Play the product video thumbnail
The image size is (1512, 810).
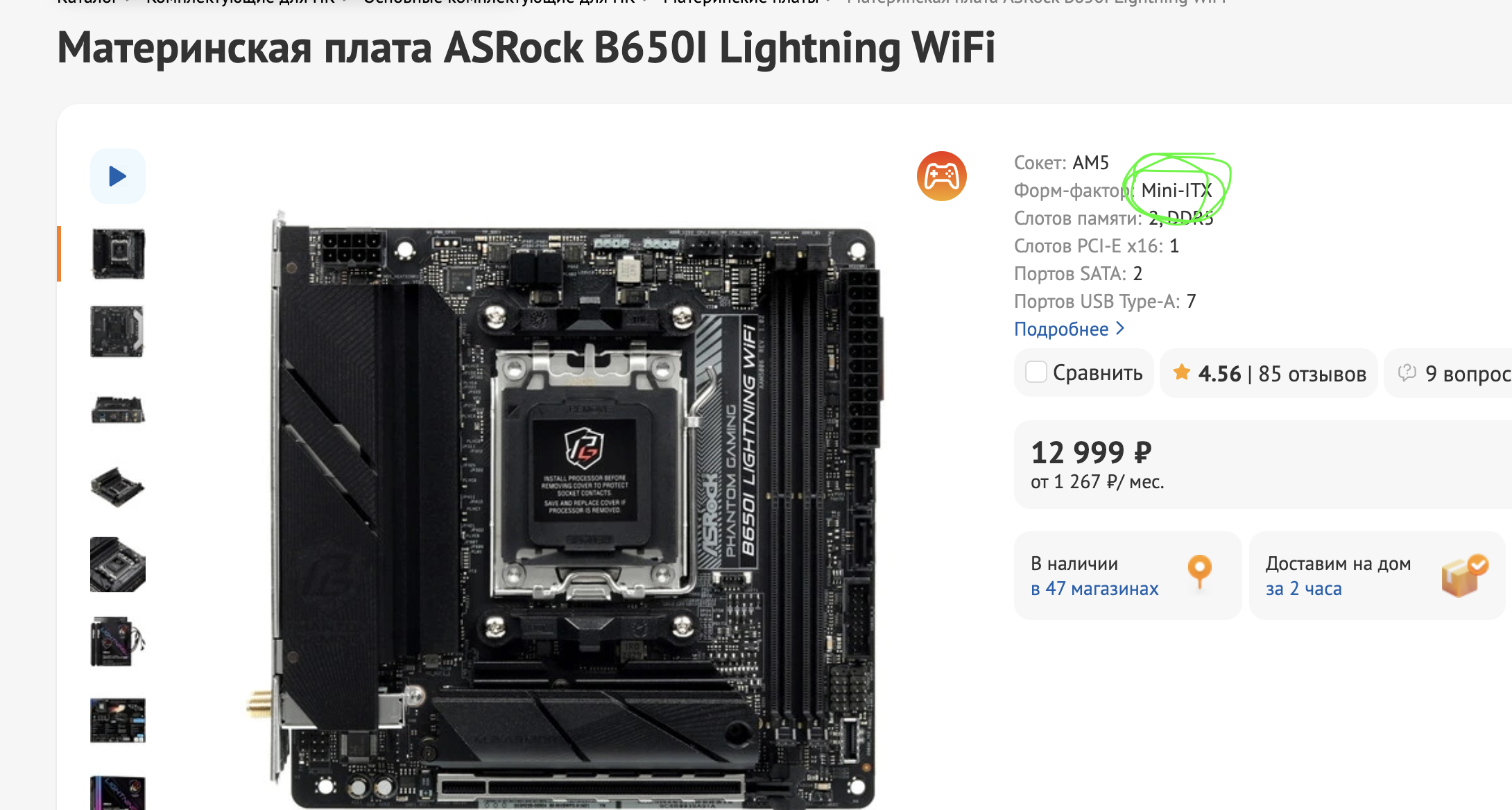(118, 176)
